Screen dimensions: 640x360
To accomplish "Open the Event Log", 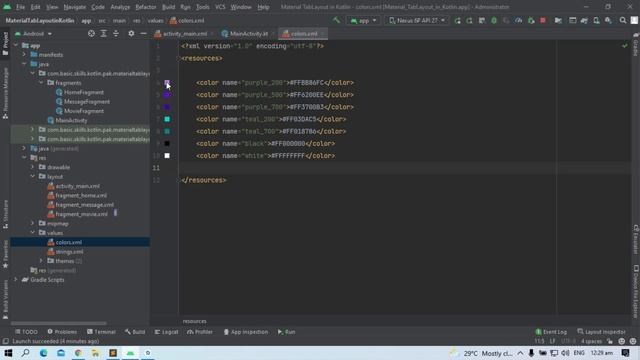I will (551, 332).
